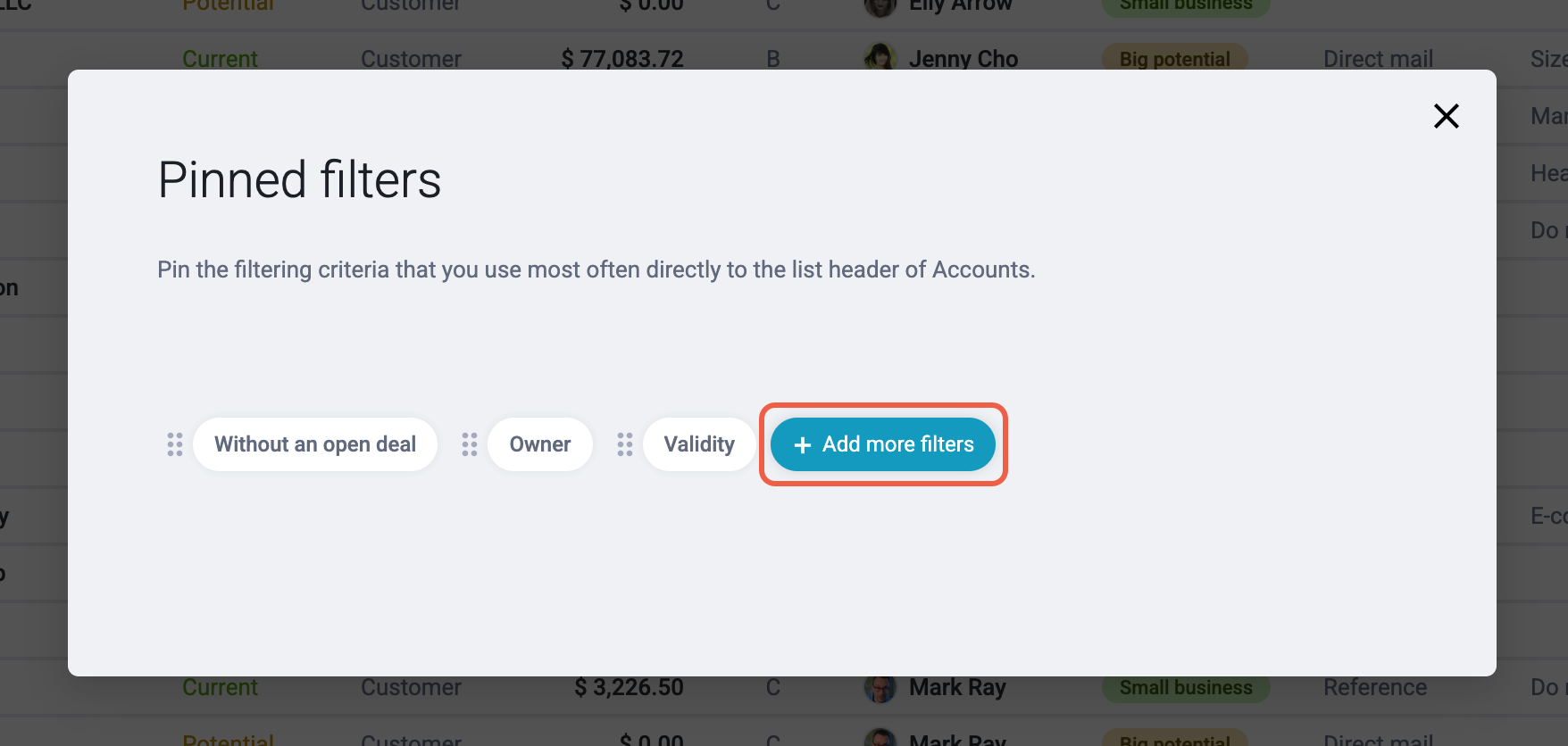Click Direct mail in Jenny Cho row

[1378, 59]
